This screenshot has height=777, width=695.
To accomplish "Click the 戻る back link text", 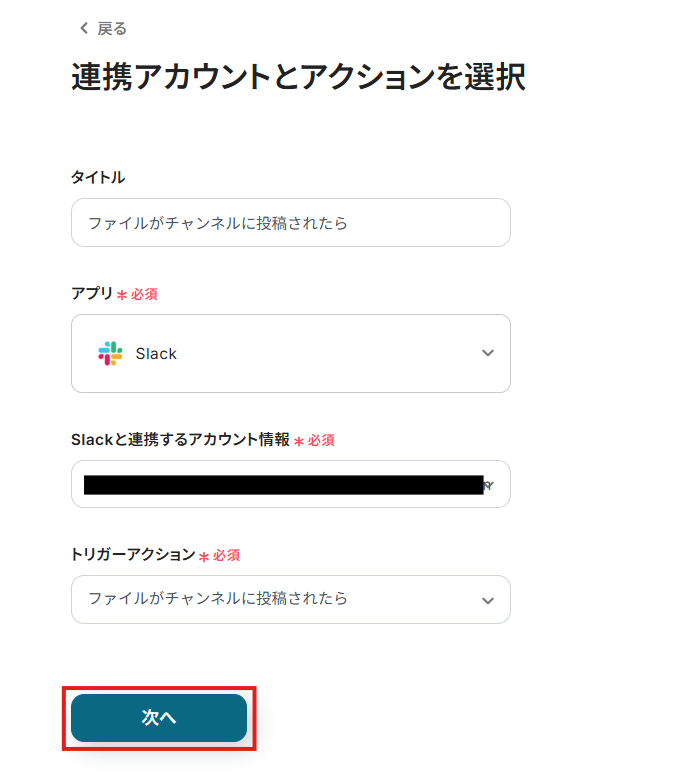I will click(112, 28).
